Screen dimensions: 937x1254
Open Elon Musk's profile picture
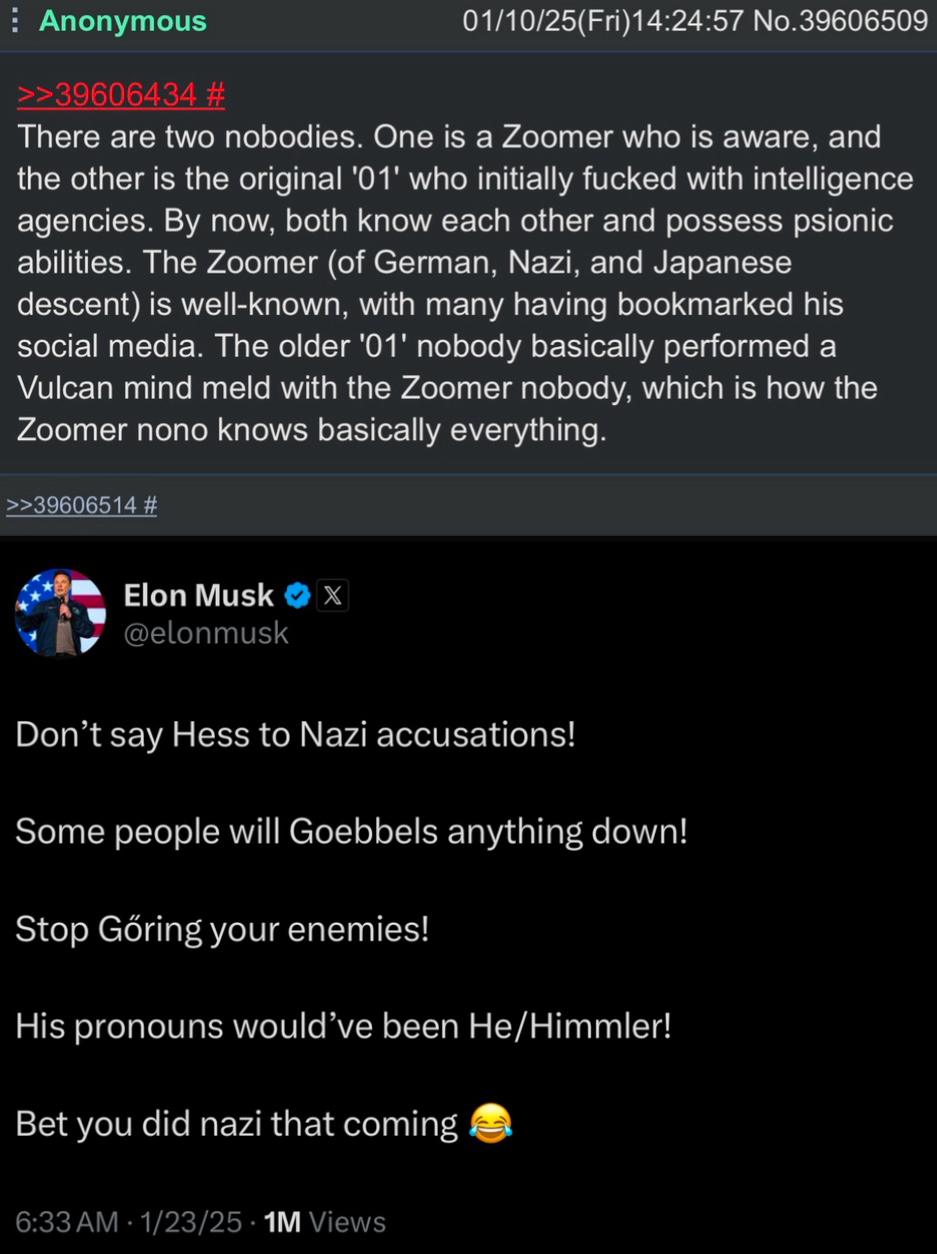point(60,612)
